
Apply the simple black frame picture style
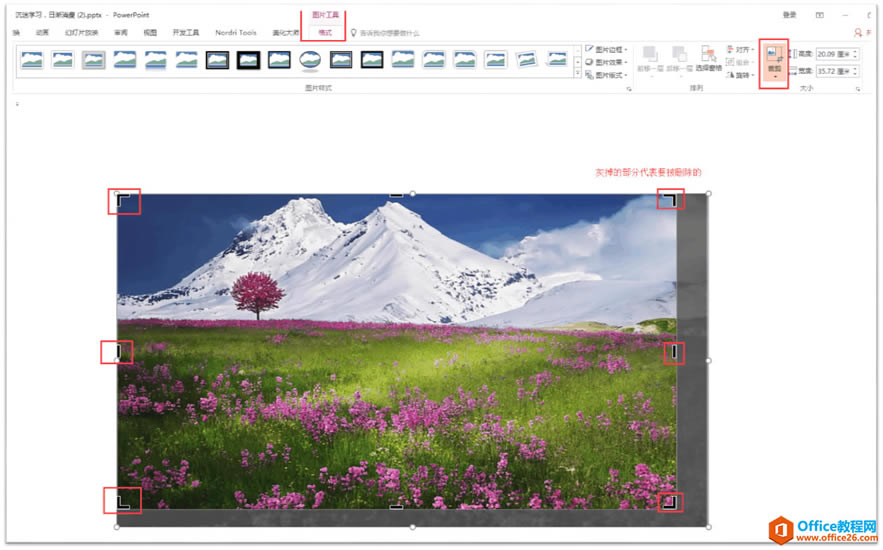[x=279, y=60]
